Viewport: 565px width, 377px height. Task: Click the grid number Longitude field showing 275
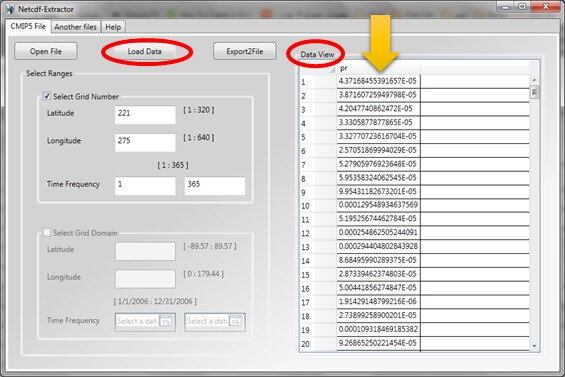pyautogui.click(x=145, y=142)
